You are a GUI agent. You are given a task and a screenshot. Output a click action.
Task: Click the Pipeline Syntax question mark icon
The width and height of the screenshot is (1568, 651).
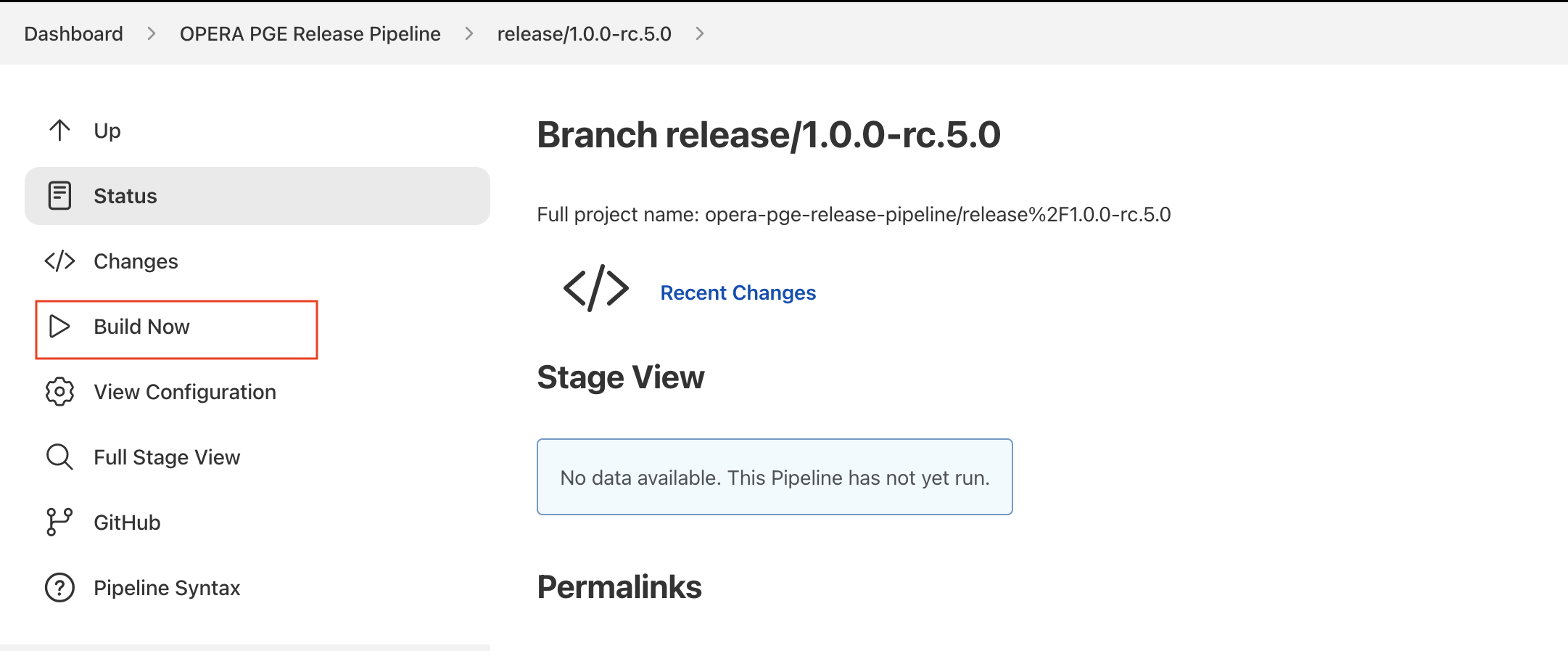tap(59, 588)
